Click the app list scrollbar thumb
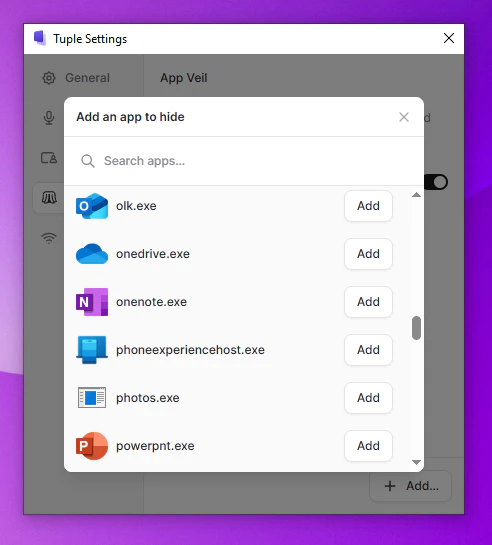 [x=416, y=328]
